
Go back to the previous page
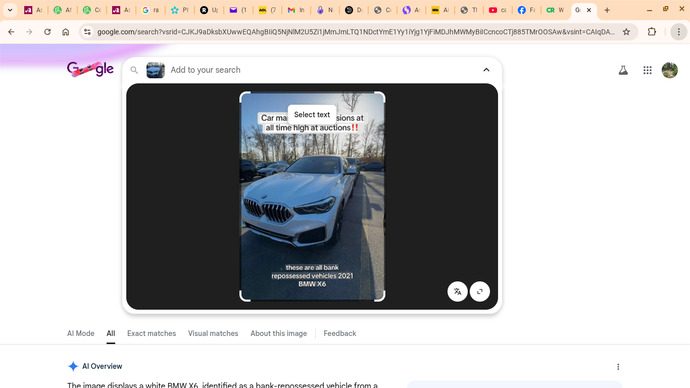(11, 32)
